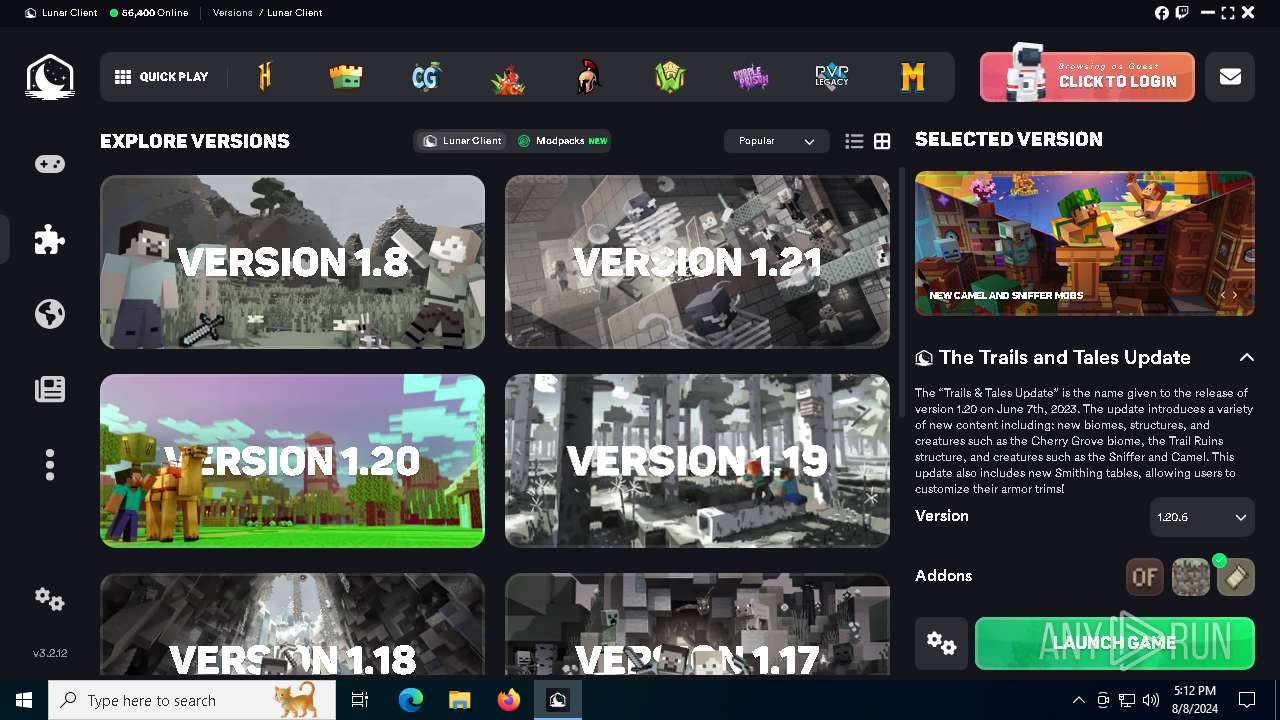The image size is (1280, 720).
Task: Open the Windows notification center
Action: tap(1247, 700)
